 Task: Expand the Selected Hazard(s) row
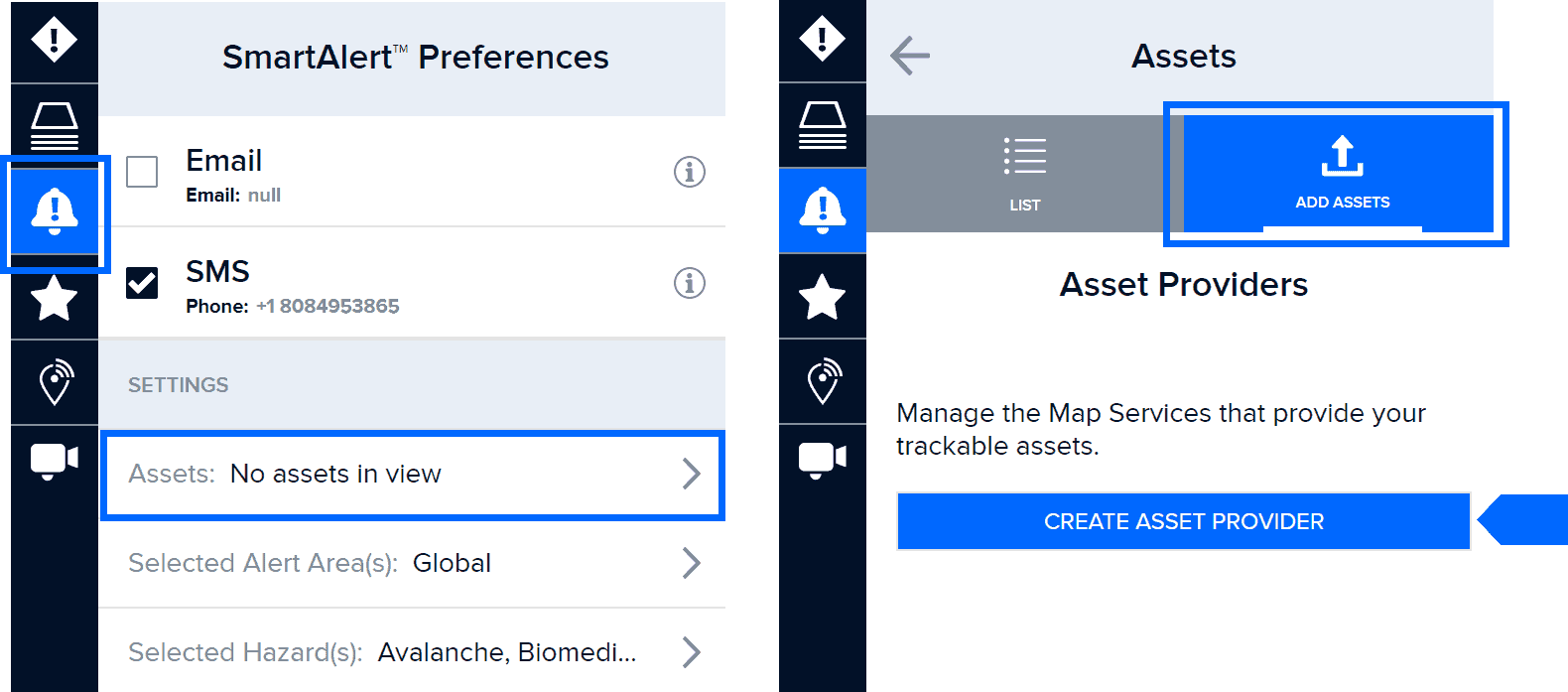[x=413, y=652]
